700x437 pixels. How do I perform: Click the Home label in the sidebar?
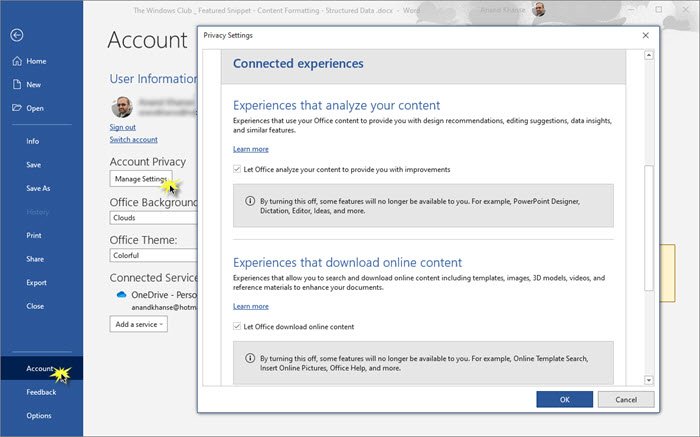point(36,61)
